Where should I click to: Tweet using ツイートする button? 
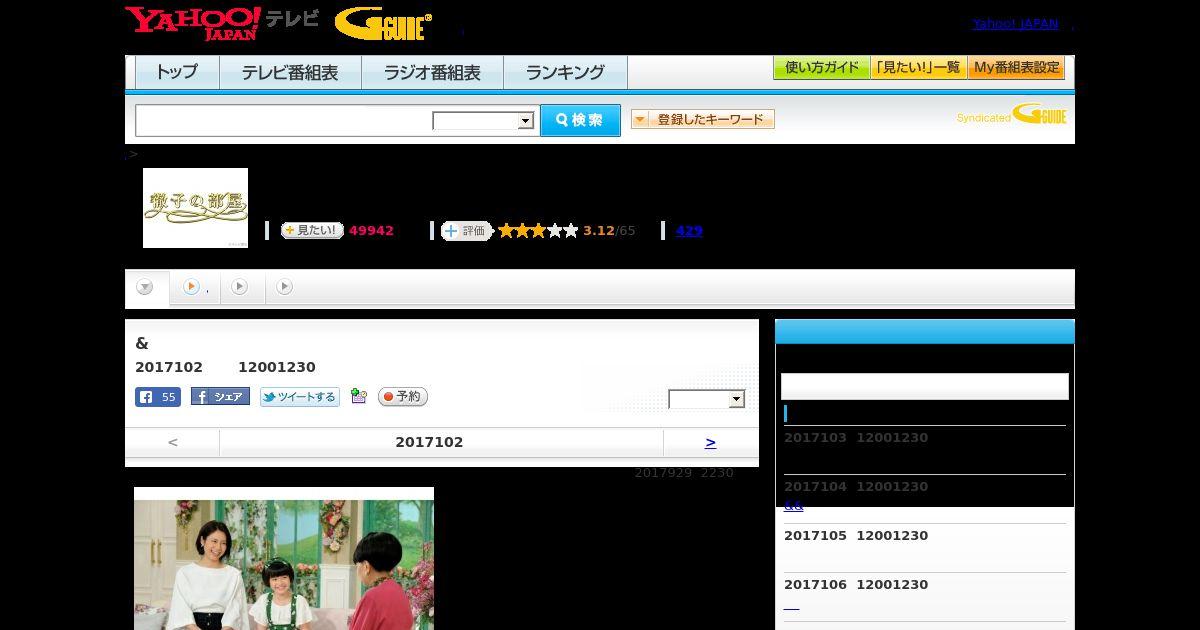point(300,397)
